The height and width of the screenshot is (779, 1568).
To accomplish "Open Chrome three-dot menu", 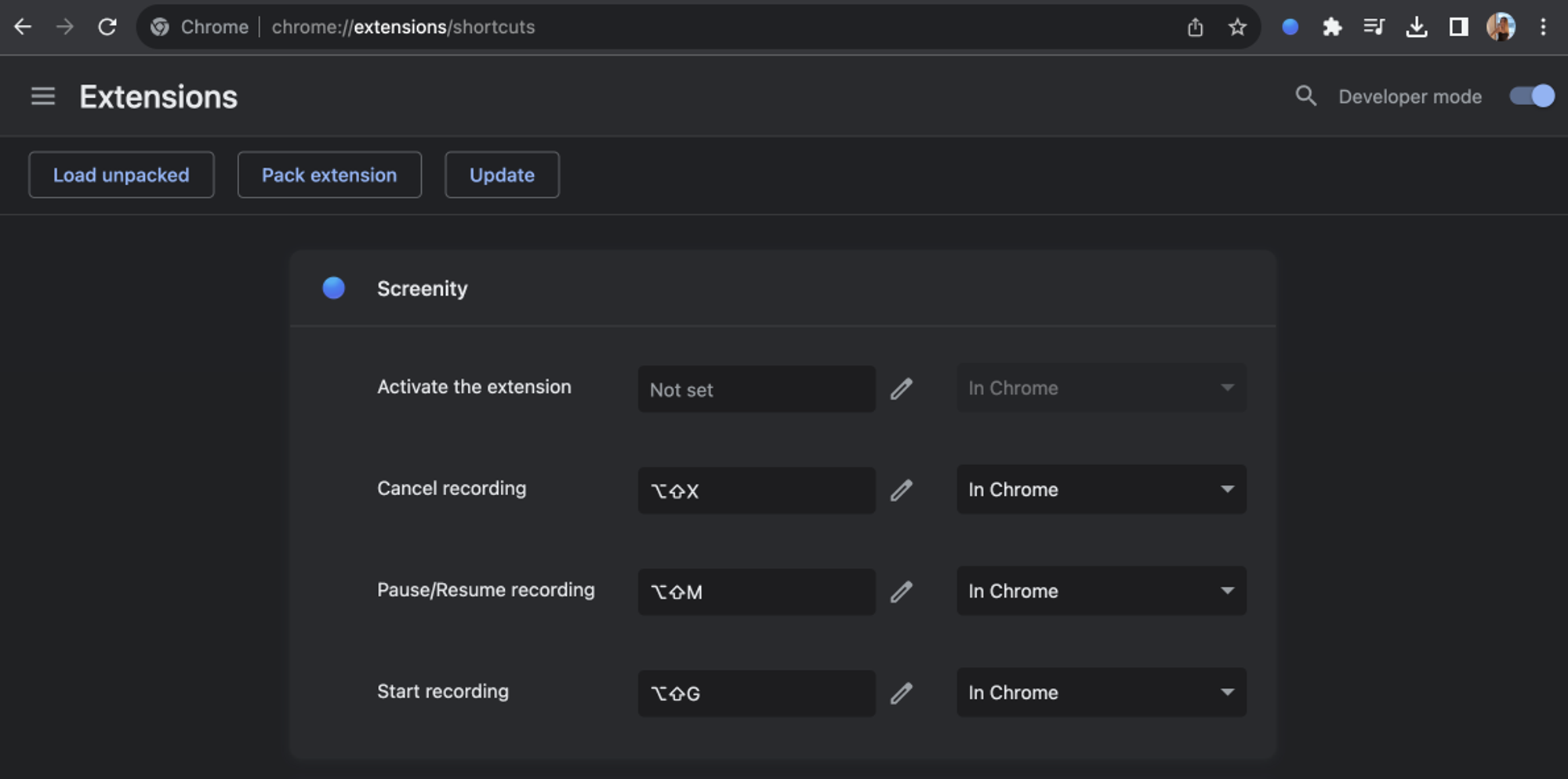I will coord(1543,27).
